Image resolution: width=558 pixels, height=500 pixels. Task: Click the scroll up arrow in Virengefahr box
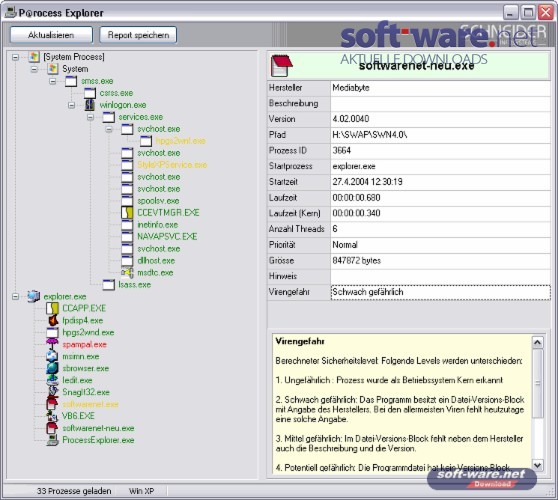(x=537, y=342)
